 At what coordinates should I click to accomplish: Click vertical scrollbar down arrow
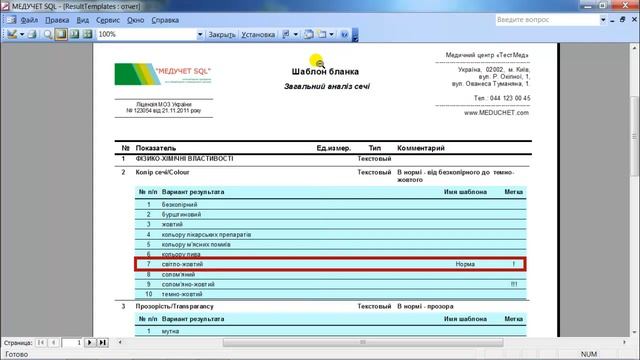(x=635, y=333)
